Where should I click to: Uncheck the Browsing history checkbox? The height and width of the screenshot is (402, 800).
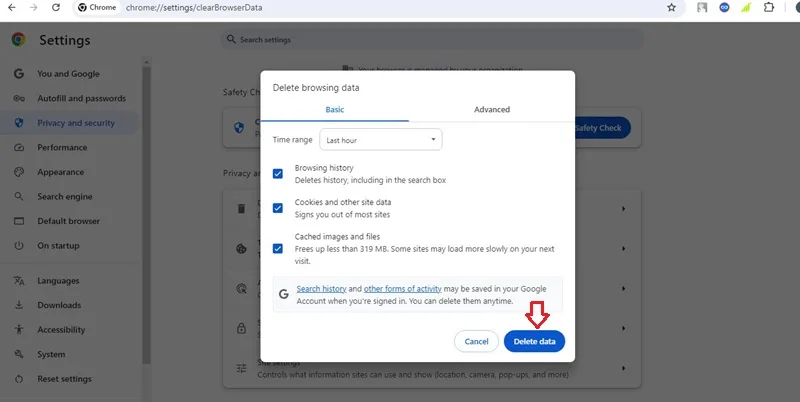278,174
